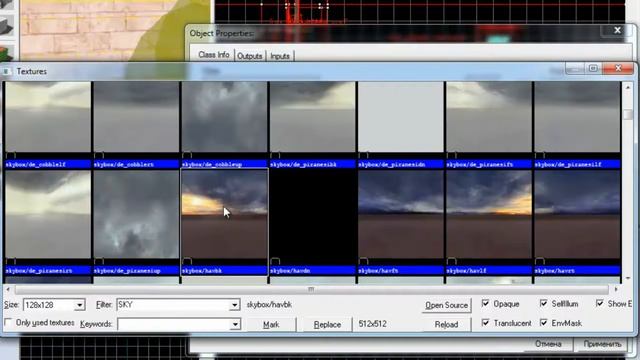Screen dimensions: 640x360
Task: Toggle the EnvMask checkbox
Action: (544, 322)
